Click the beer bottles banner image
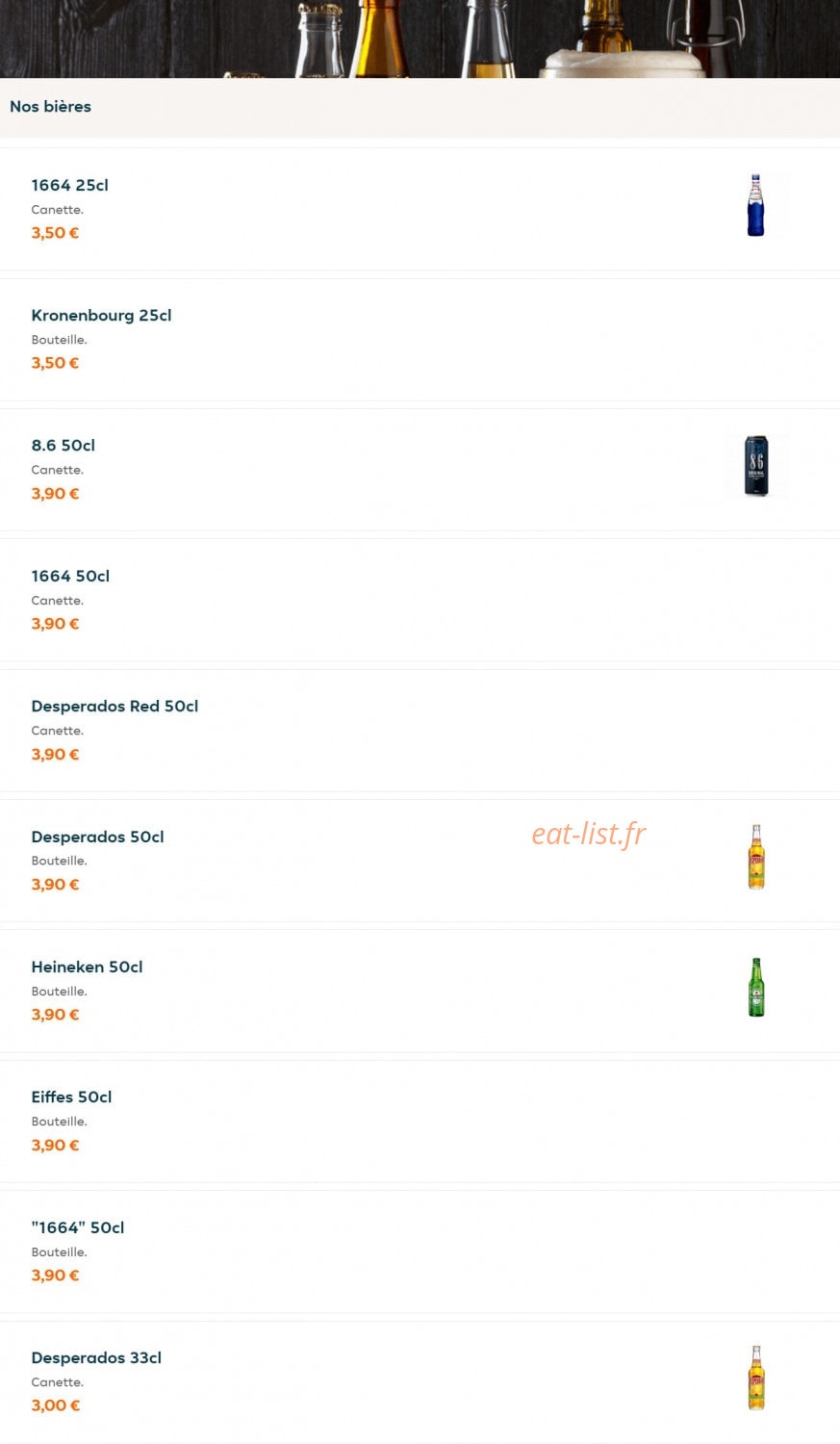The height and width of the screenshot is (1444, 840). click(x=420, y=39)
